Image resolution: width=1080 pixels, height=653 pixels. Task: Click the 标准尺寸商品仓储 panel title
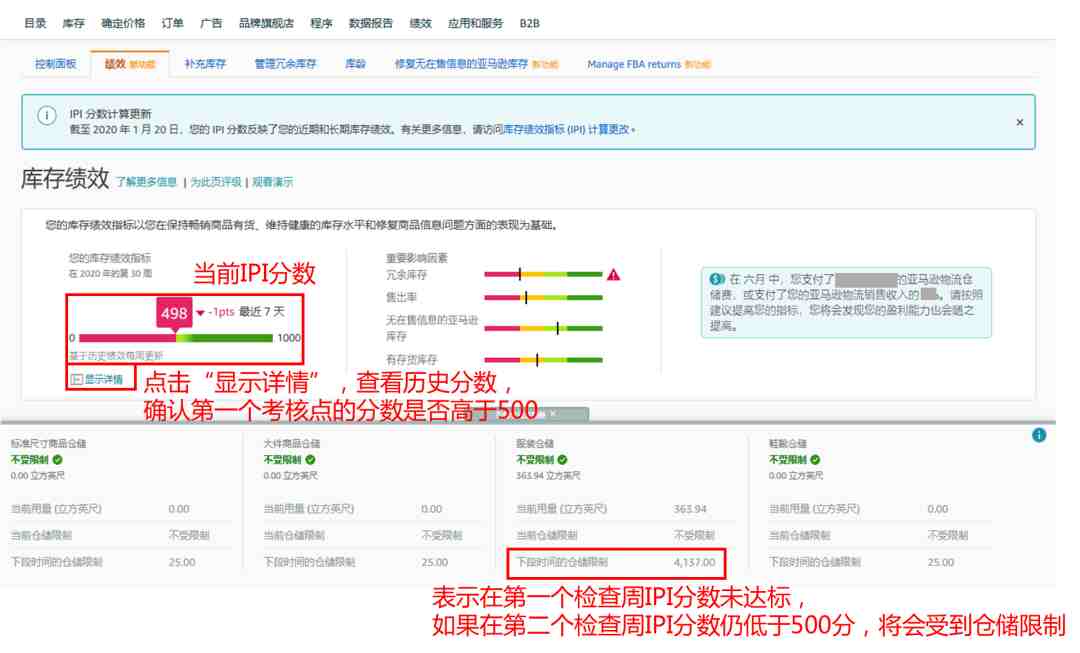coord(48,443)
